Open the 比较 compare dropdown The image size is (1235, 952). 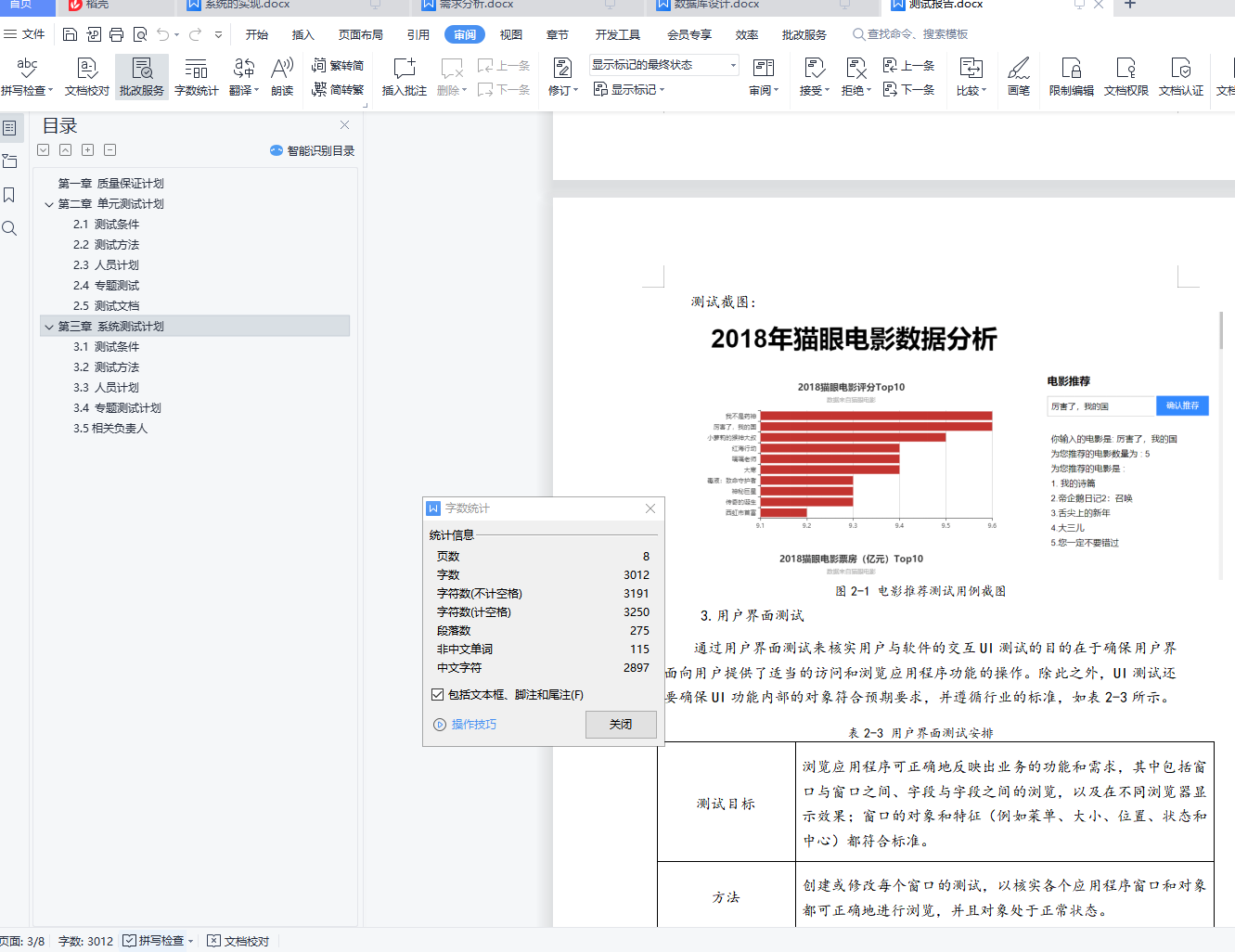tap(971, 76)
